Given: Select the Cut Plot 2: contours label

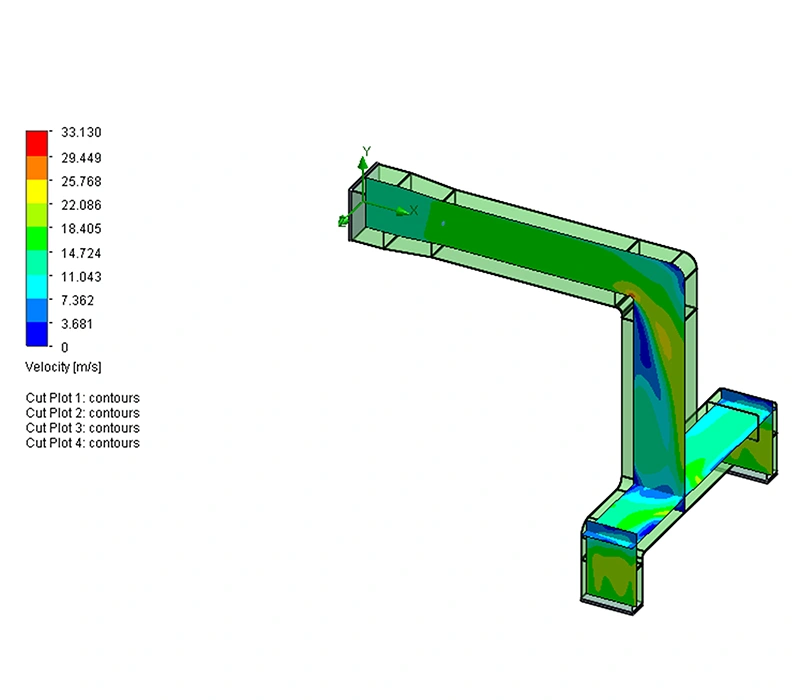Looking at the screenshot, I should (x=82, y=413).
